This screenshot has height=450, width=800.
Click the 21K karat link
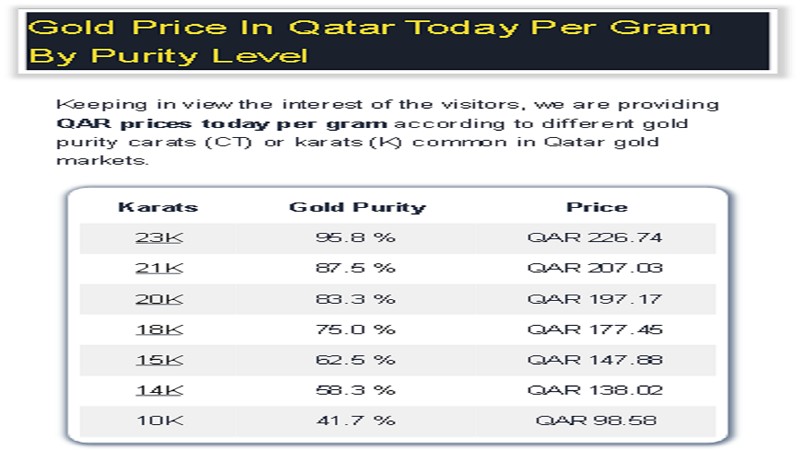pos(158,268)
